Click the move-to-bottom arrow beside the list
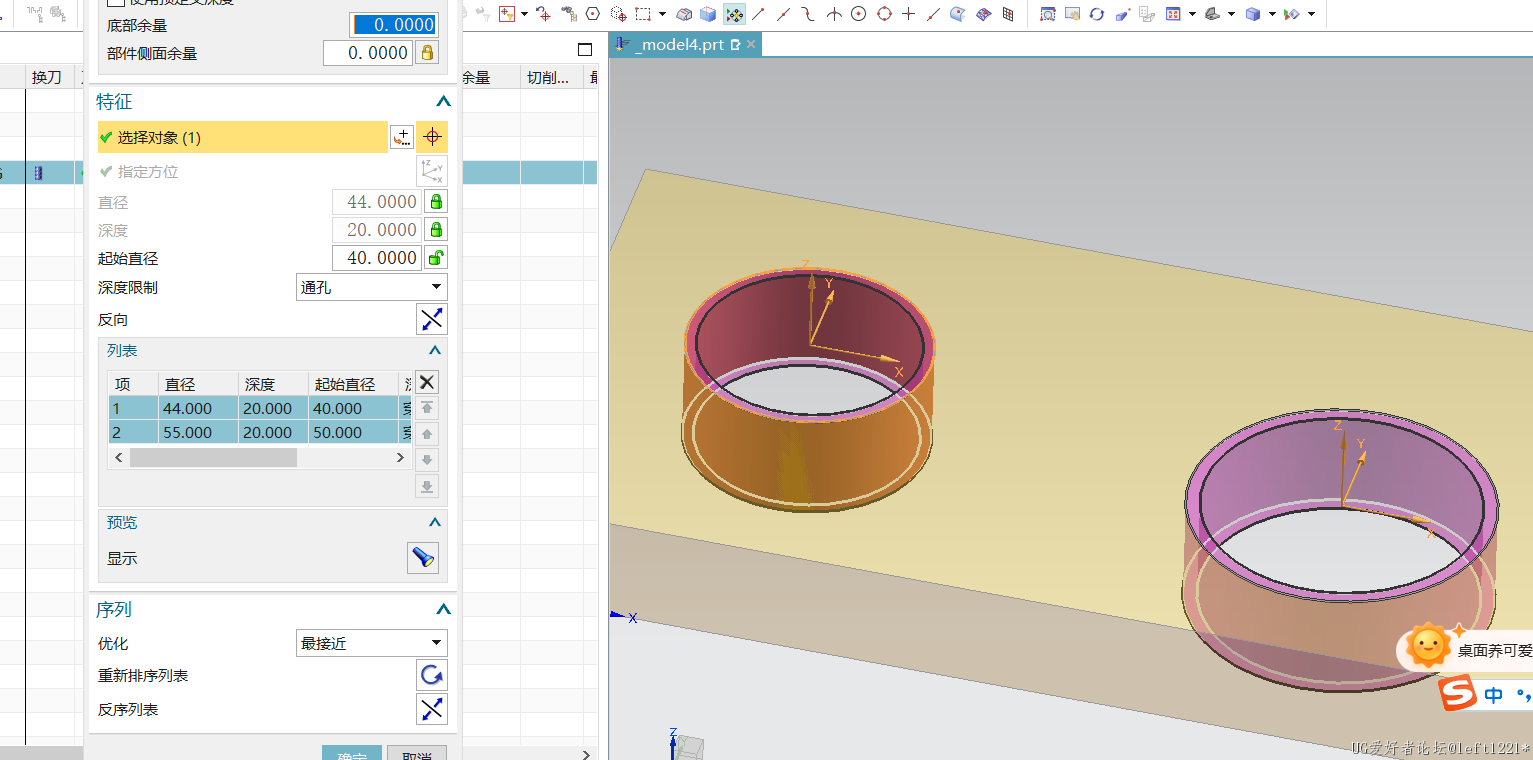1533x760 pixels. (427, 486)
